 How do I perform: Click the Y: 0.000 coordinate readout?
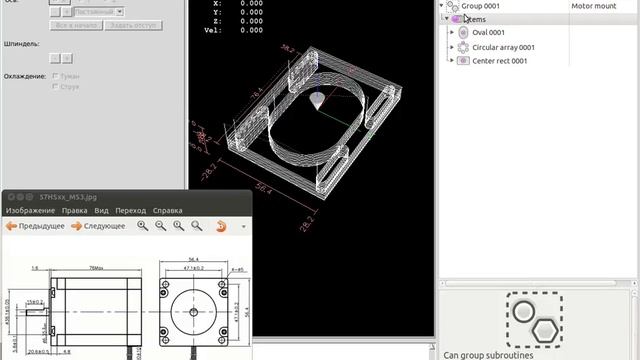click(x=238, y=12)
